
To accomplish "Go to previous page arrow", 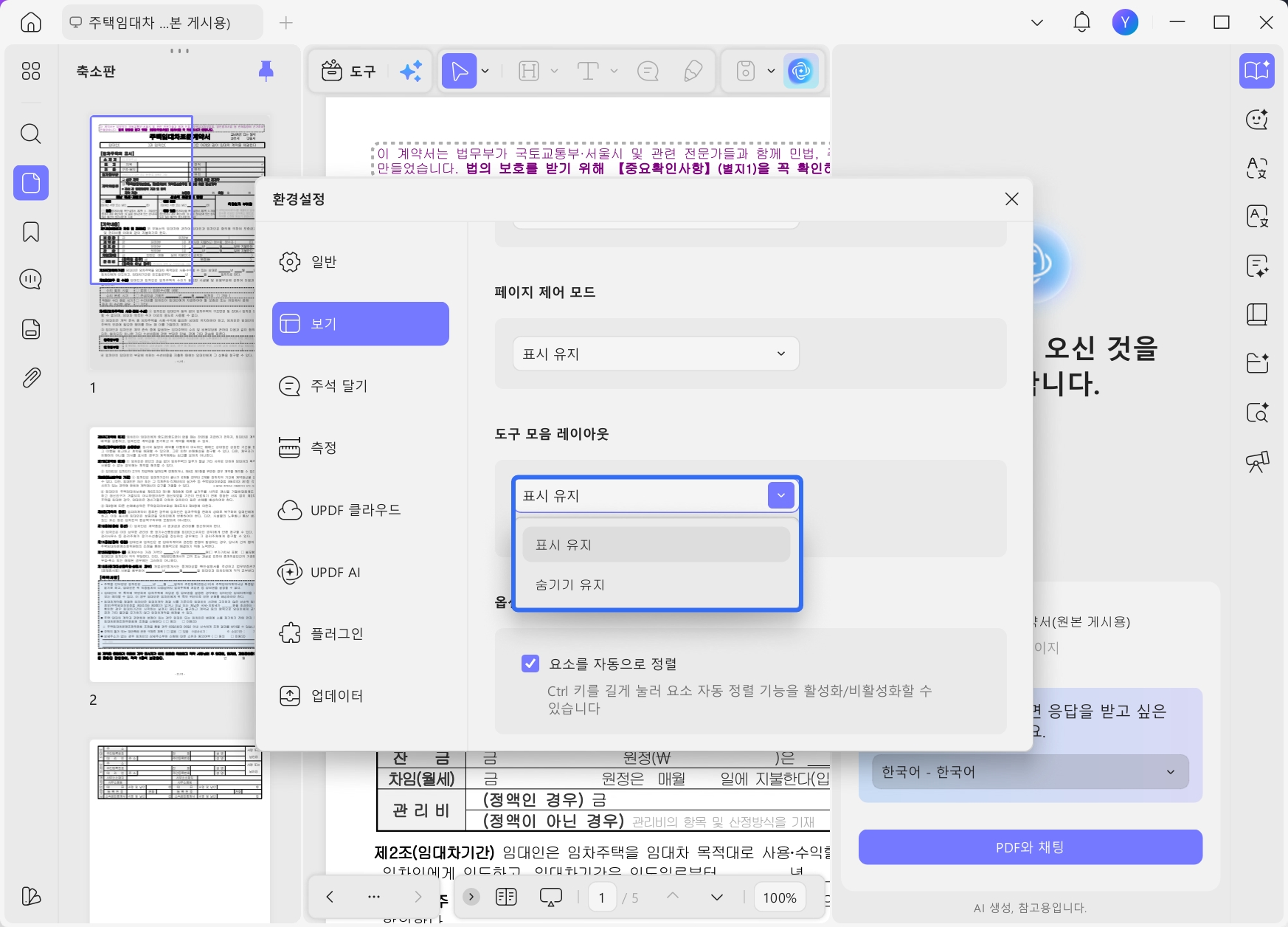I will click(x=672, y=895).
